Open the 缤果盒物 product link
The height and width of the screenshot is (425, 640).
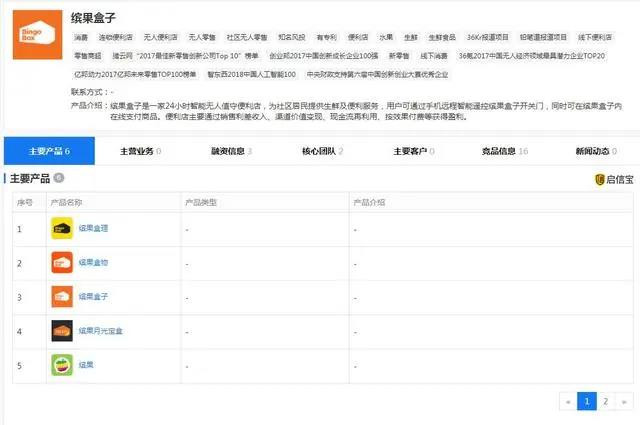click(x=93, y=263)
